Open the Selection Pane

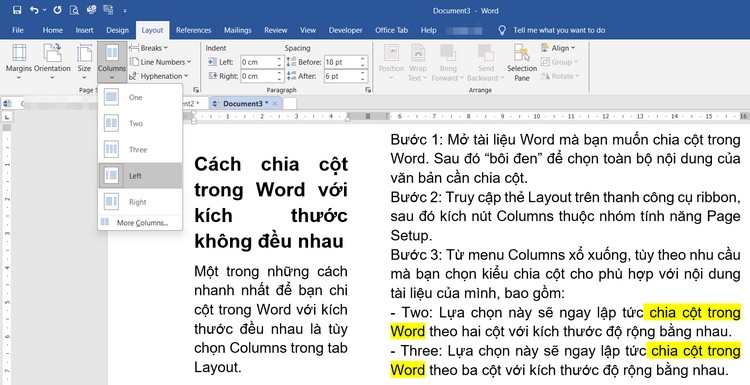coord(522,63)
